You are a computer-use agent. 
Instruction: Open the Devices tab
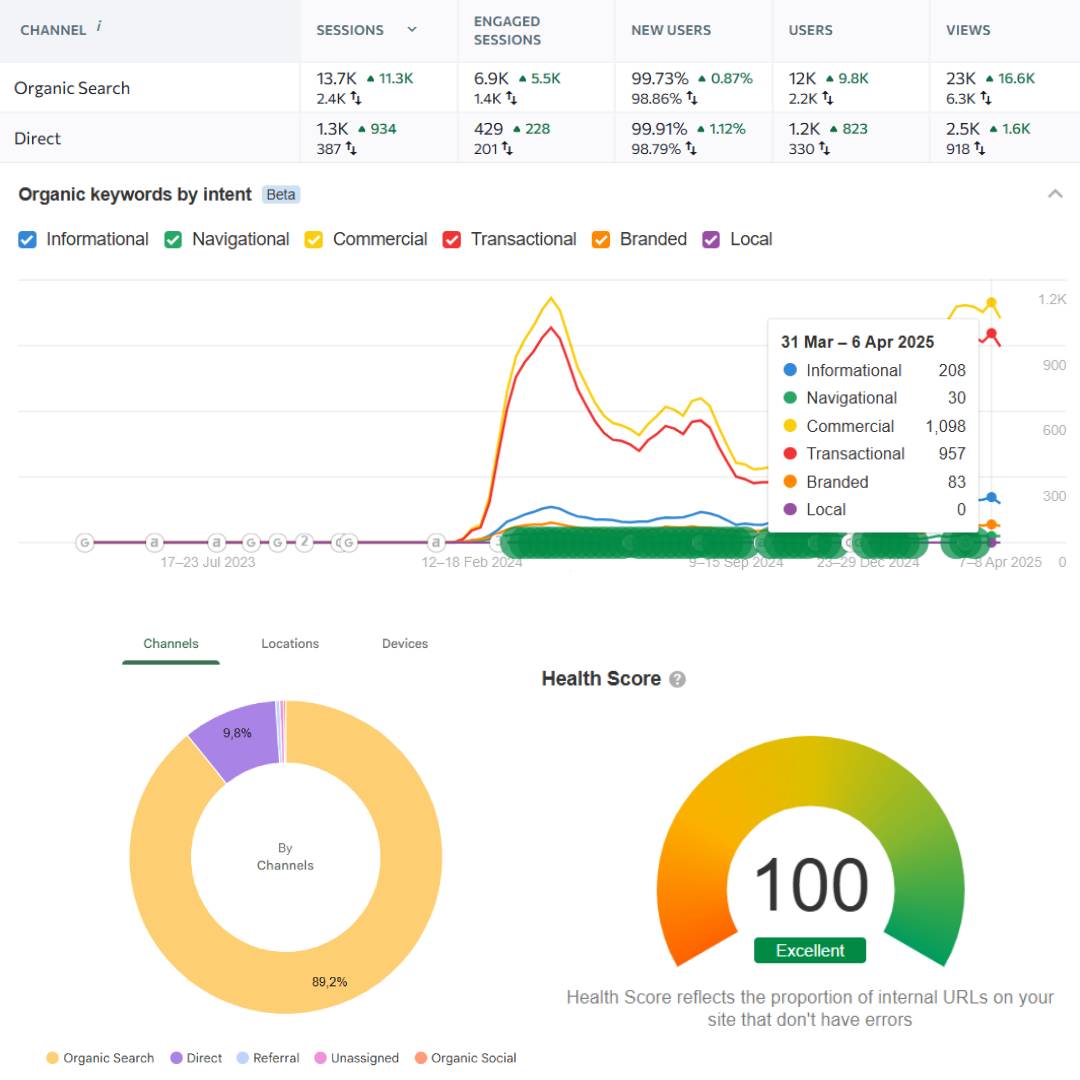point(405,643)
